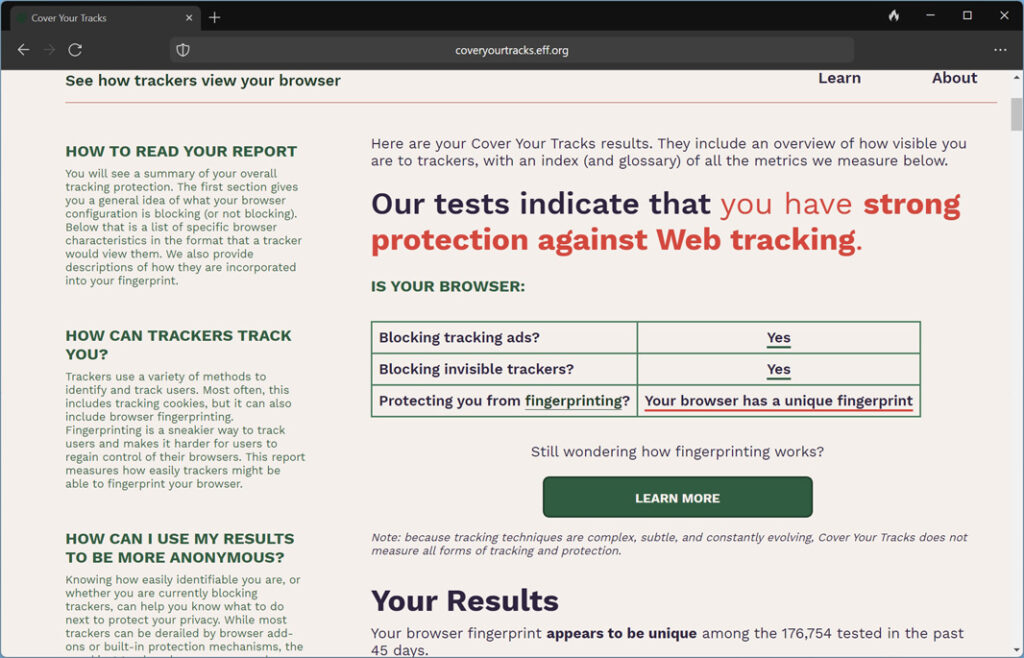Open the shield privacy protection icon
The width and height of the screenshot is (1024, 658).
click(183, 50)
